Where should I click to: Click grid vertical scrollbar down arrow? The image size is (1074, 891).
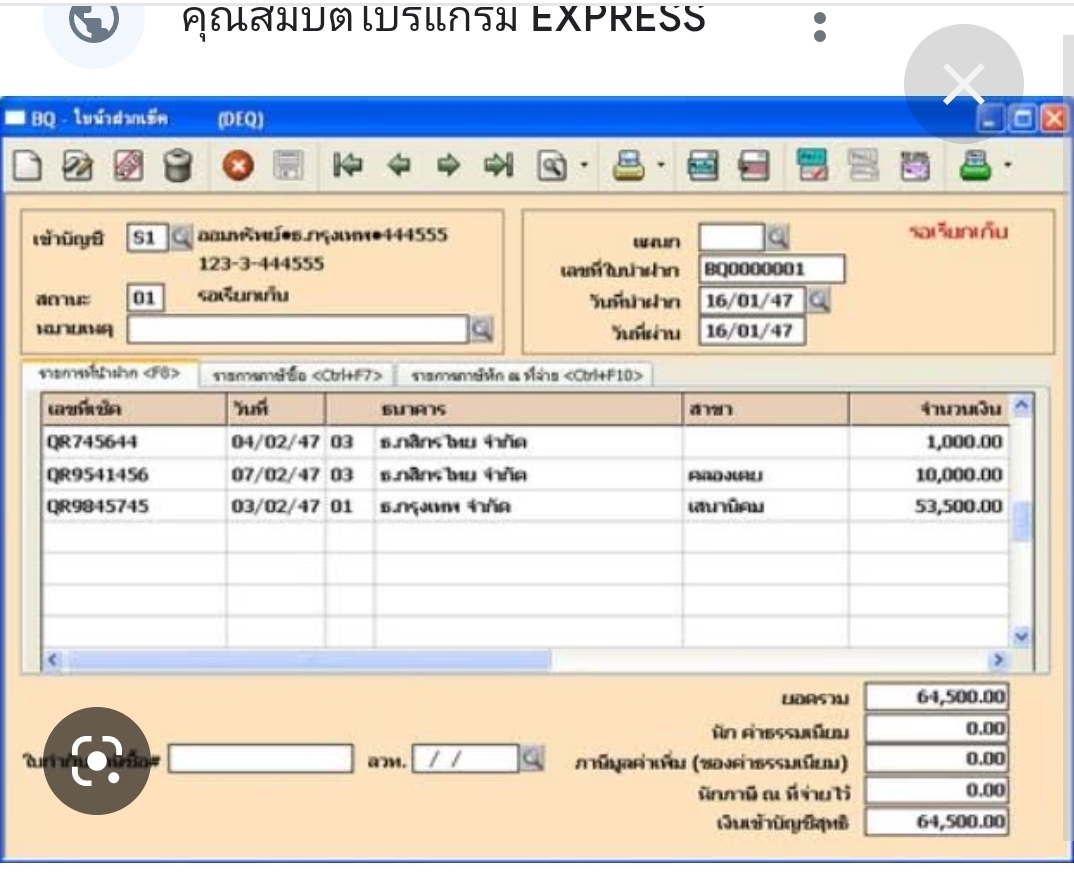(x=1021, y=636)
